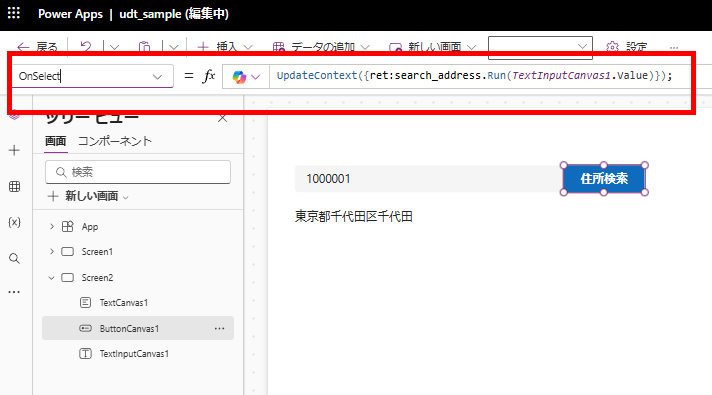The width and height of the screenshot is (712, 395).
Task: Click the paste clipboard icon
Action: [x=144, y=47]
